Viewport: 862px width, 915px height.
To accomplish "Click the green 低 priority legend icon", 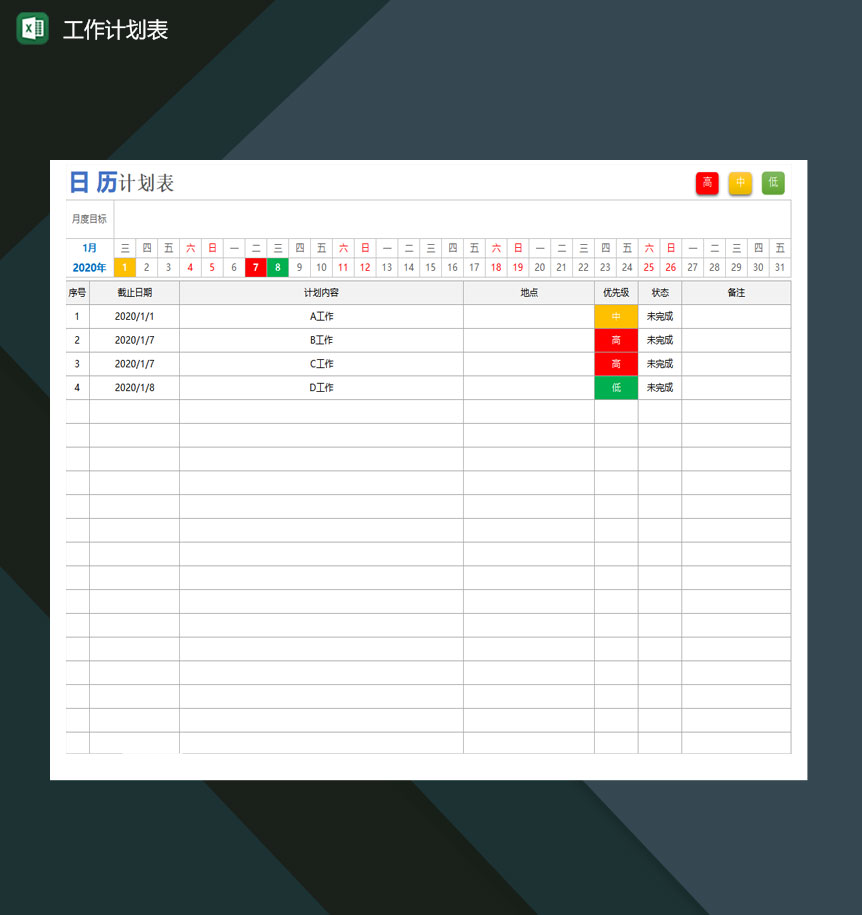I will pyautogui.click(x=773, y=183).
